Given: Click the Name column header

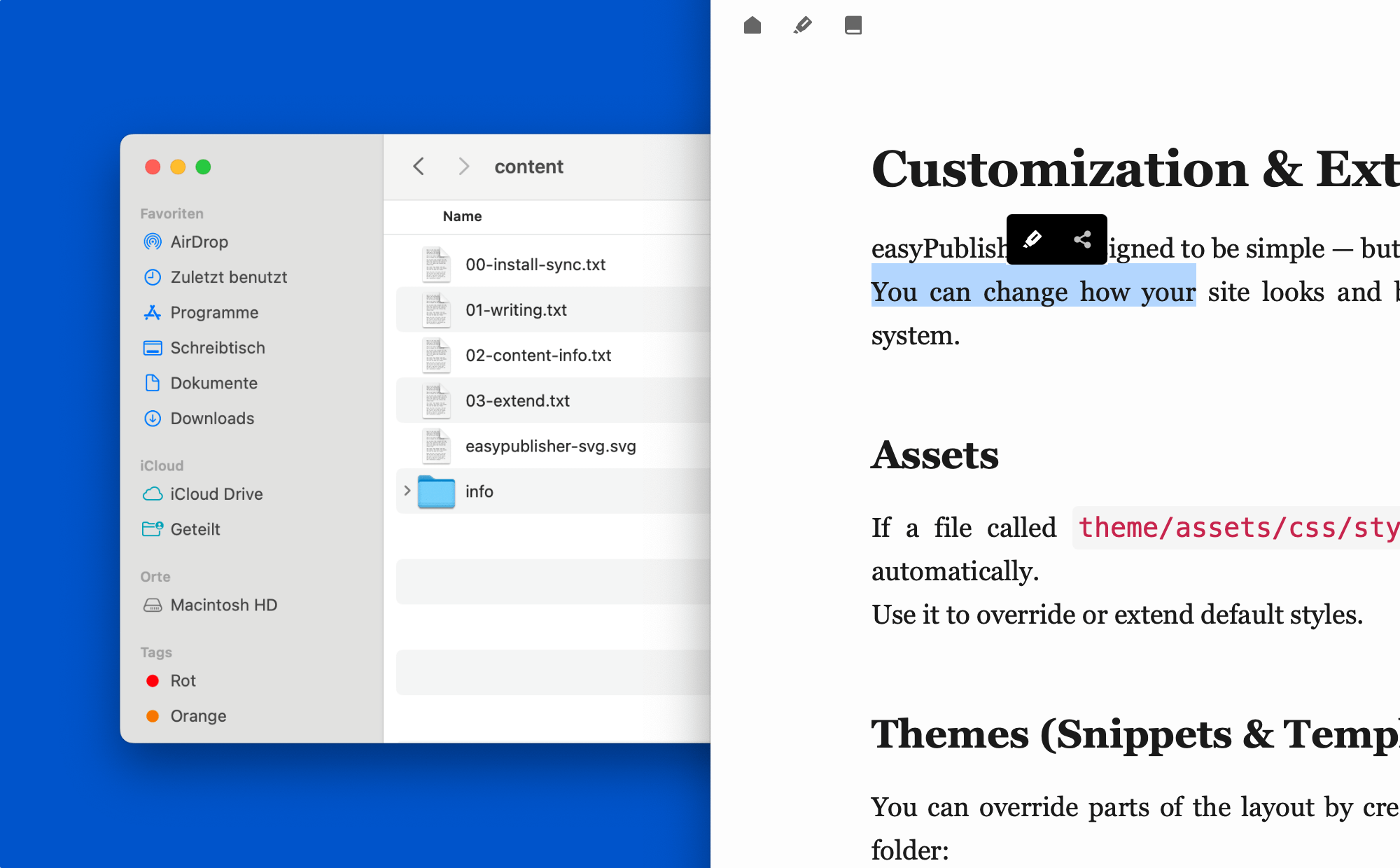Looking at the screenshot, I should [x=462, y=216].
